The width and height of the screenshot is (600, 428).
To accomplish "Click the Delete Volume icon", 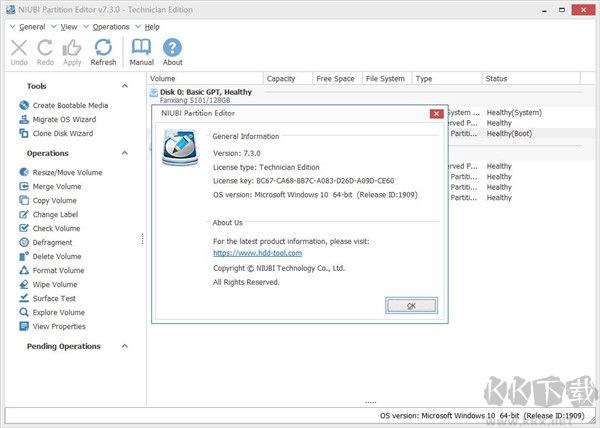I will 24,256.
